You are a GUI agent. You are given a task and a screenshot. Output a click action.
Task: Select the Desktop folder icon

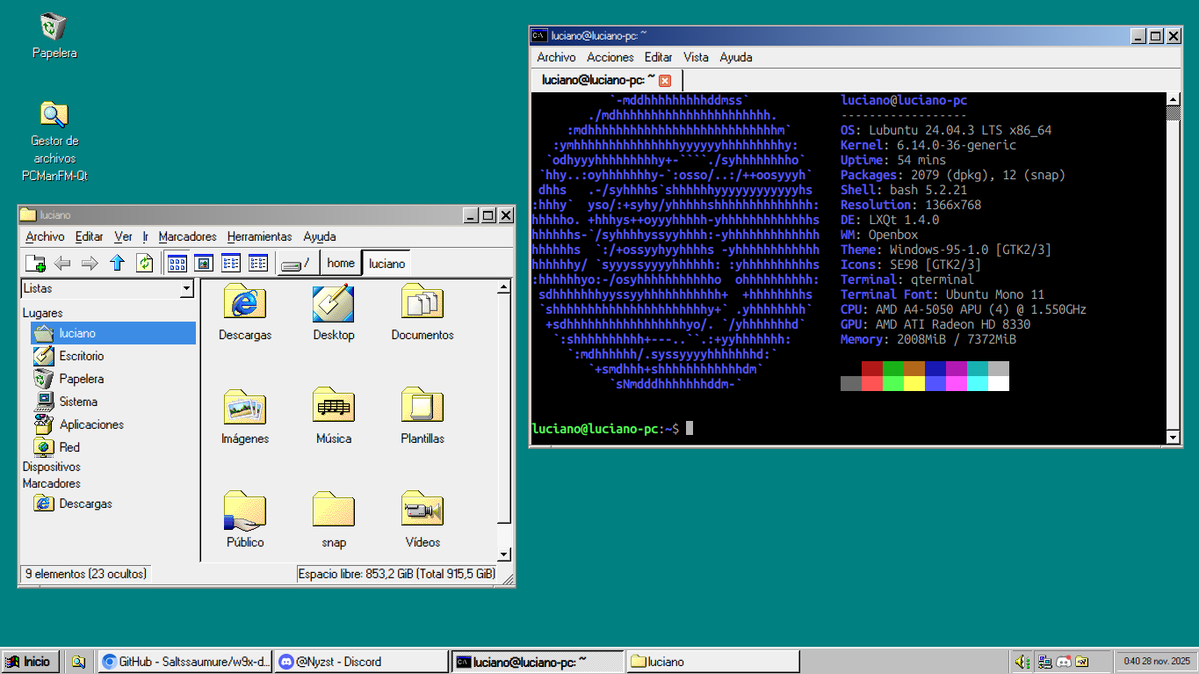[x=333, y=312]
